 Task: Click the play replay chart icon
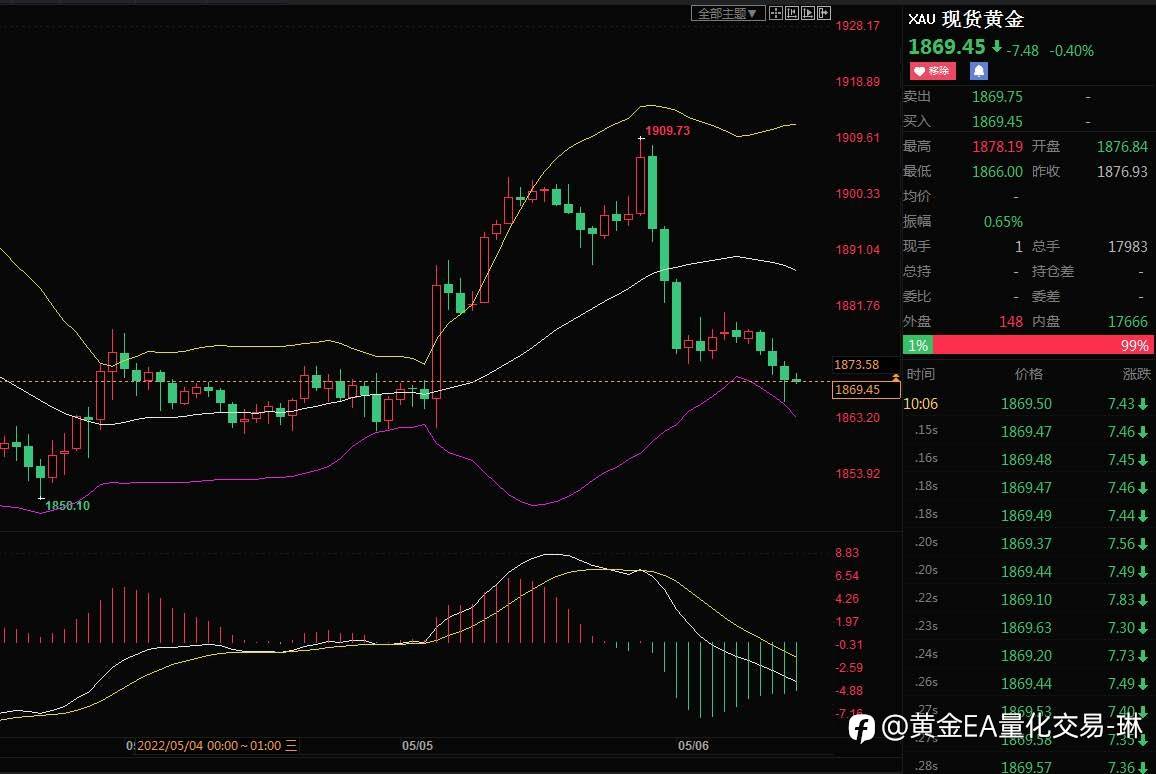point(808,13)
